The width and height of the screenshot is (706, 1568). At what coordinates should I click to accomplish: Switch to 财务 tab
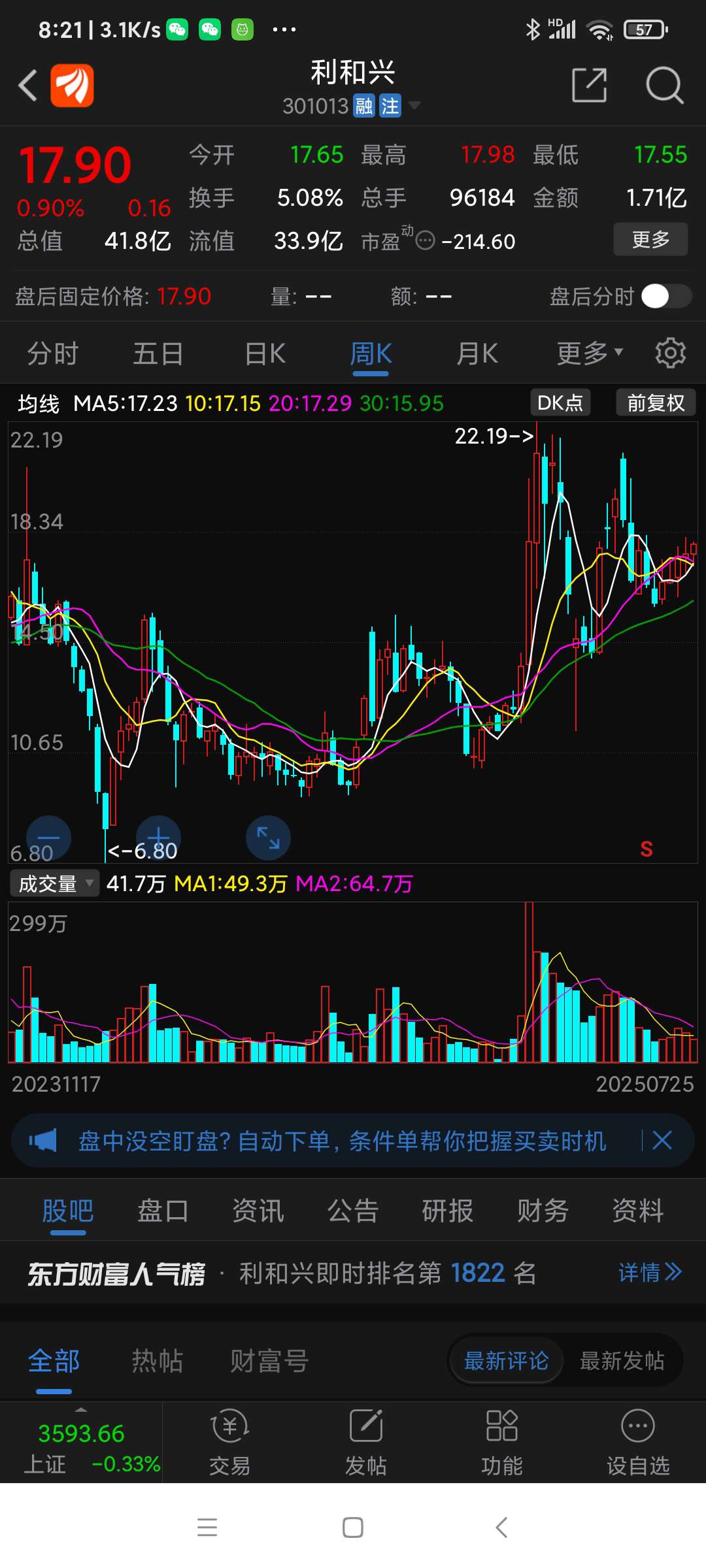(x=543, y=1211)
